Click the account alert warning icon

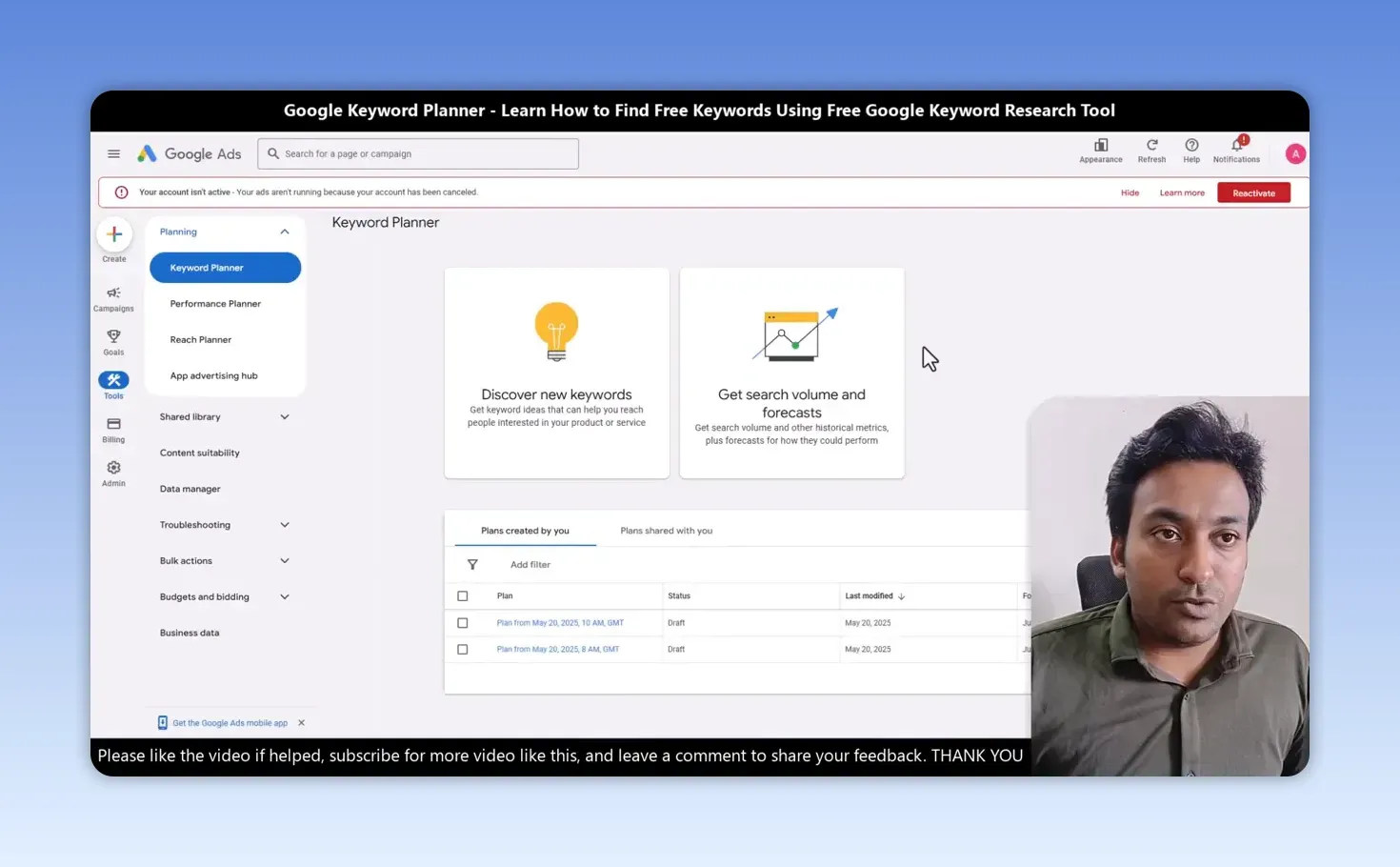tap(121, 192)
